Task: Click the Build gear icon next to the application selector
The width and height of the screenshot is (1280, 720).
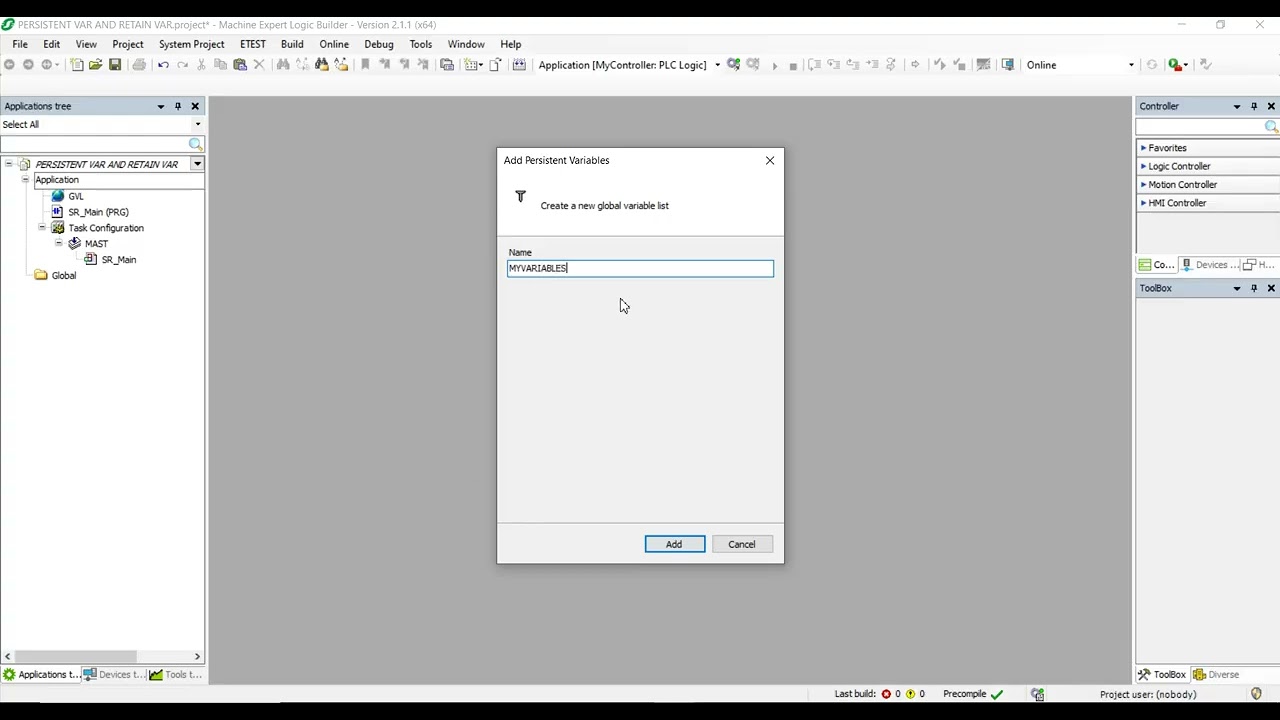Action: 734,65
